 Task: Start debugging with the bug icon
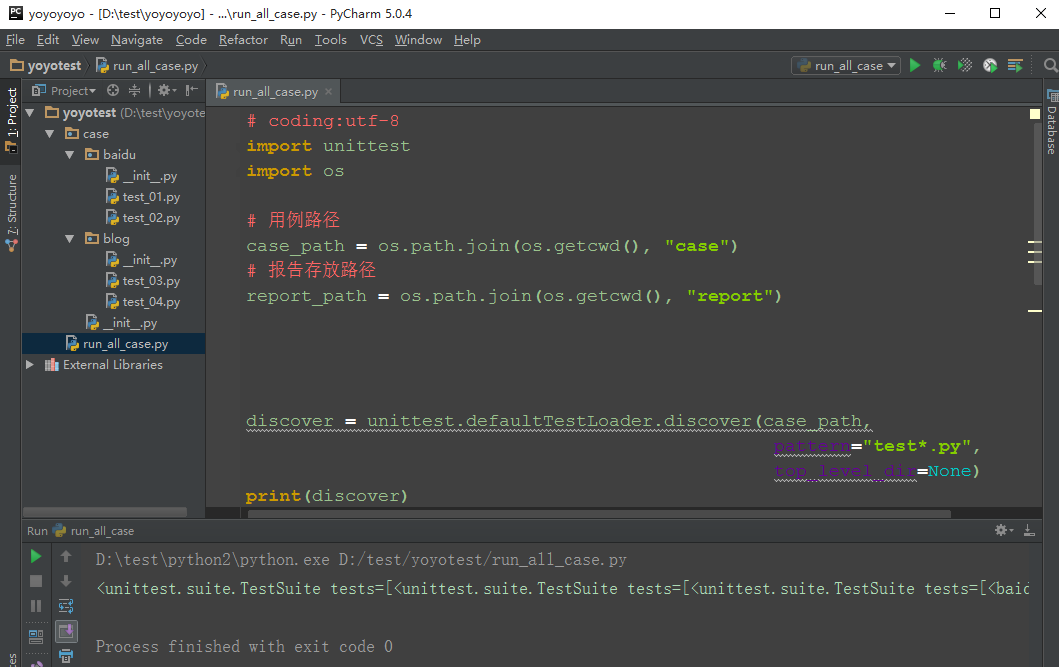click(x=939, y=65)
